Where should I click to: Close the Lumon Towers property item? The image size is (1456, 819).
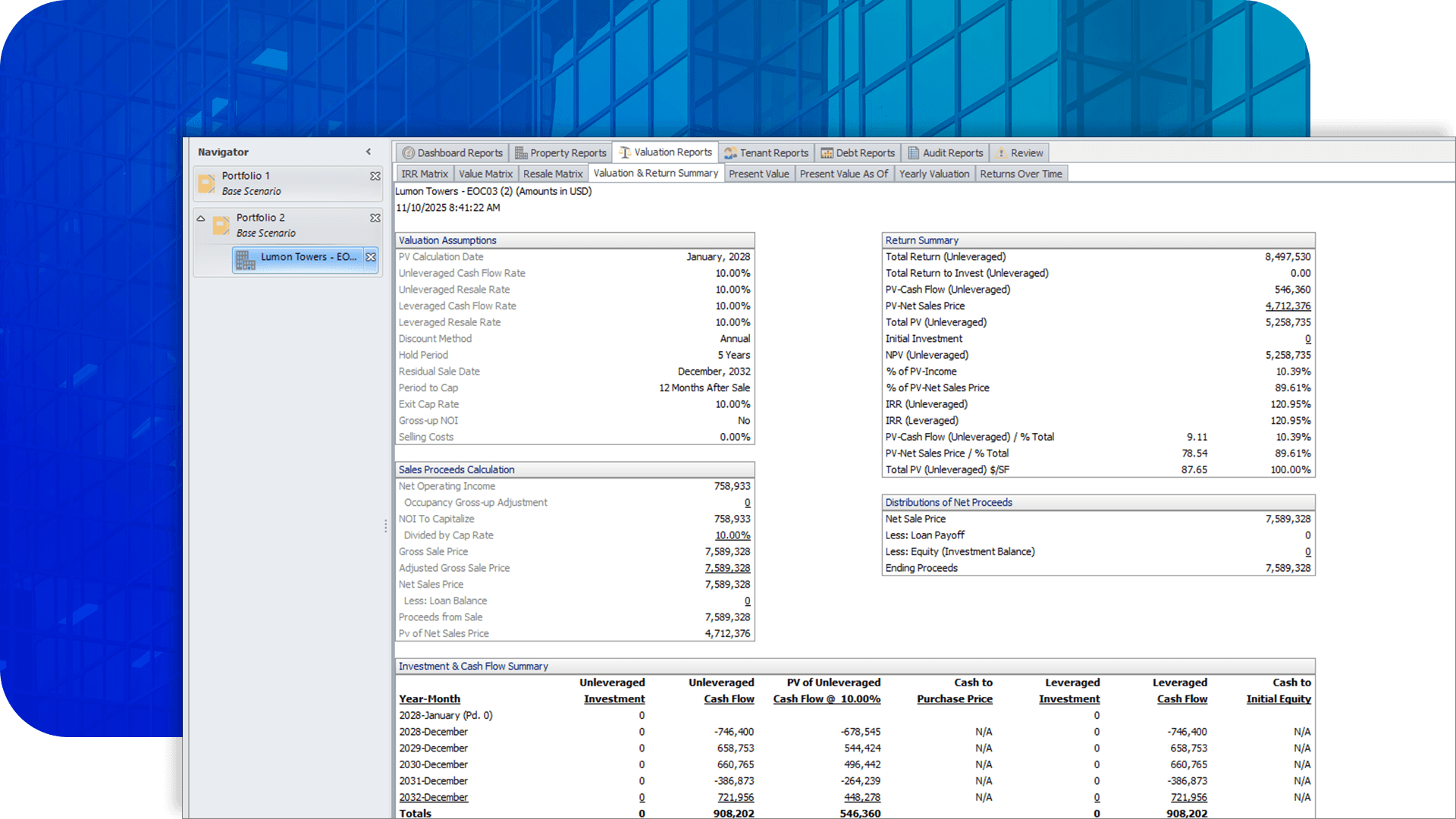click(x=371, y=257)
